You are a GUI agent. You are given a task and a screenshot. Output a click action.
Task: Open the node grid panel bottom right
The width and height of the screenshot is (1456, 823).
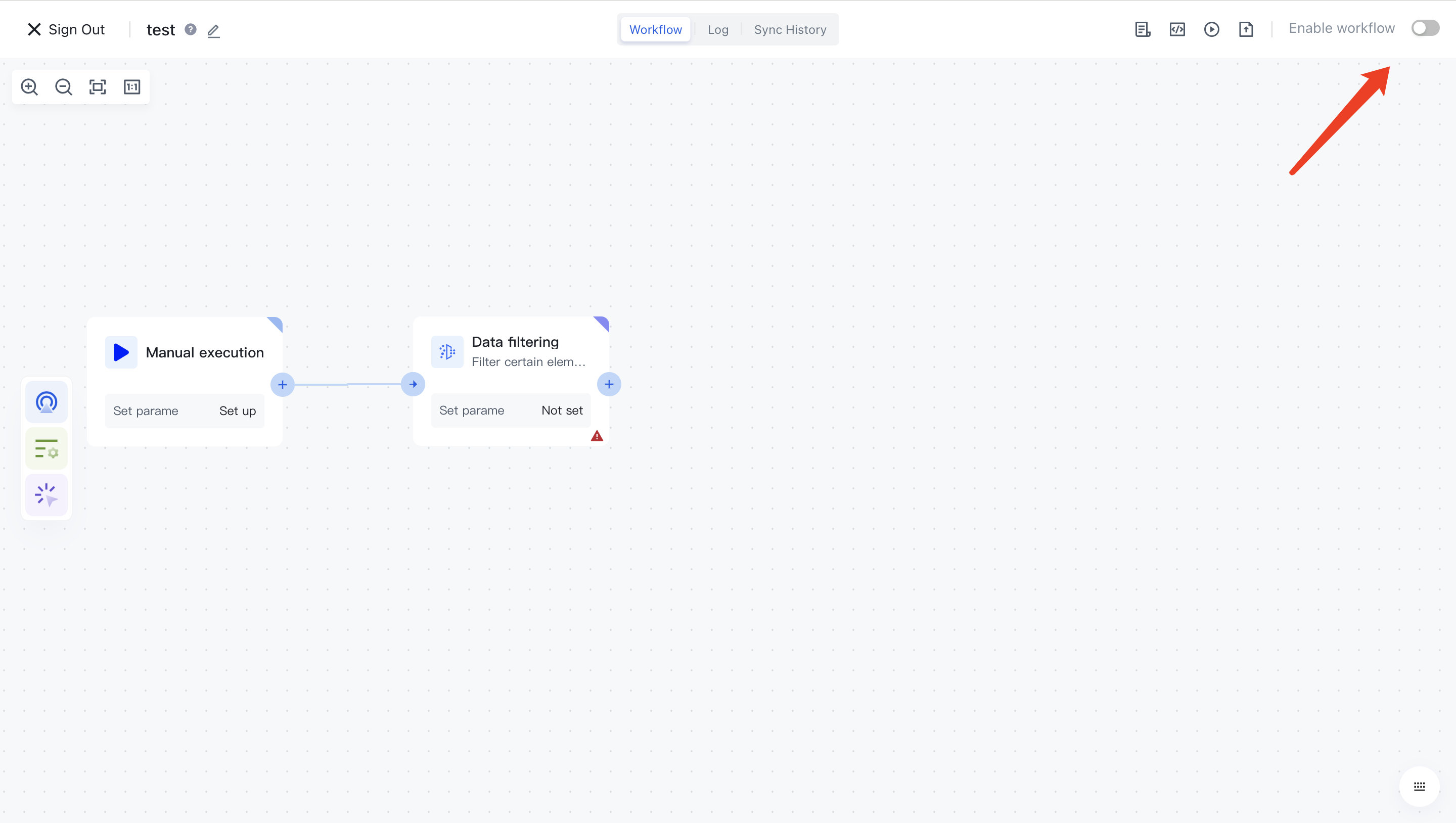click(x=1419, y=786)
